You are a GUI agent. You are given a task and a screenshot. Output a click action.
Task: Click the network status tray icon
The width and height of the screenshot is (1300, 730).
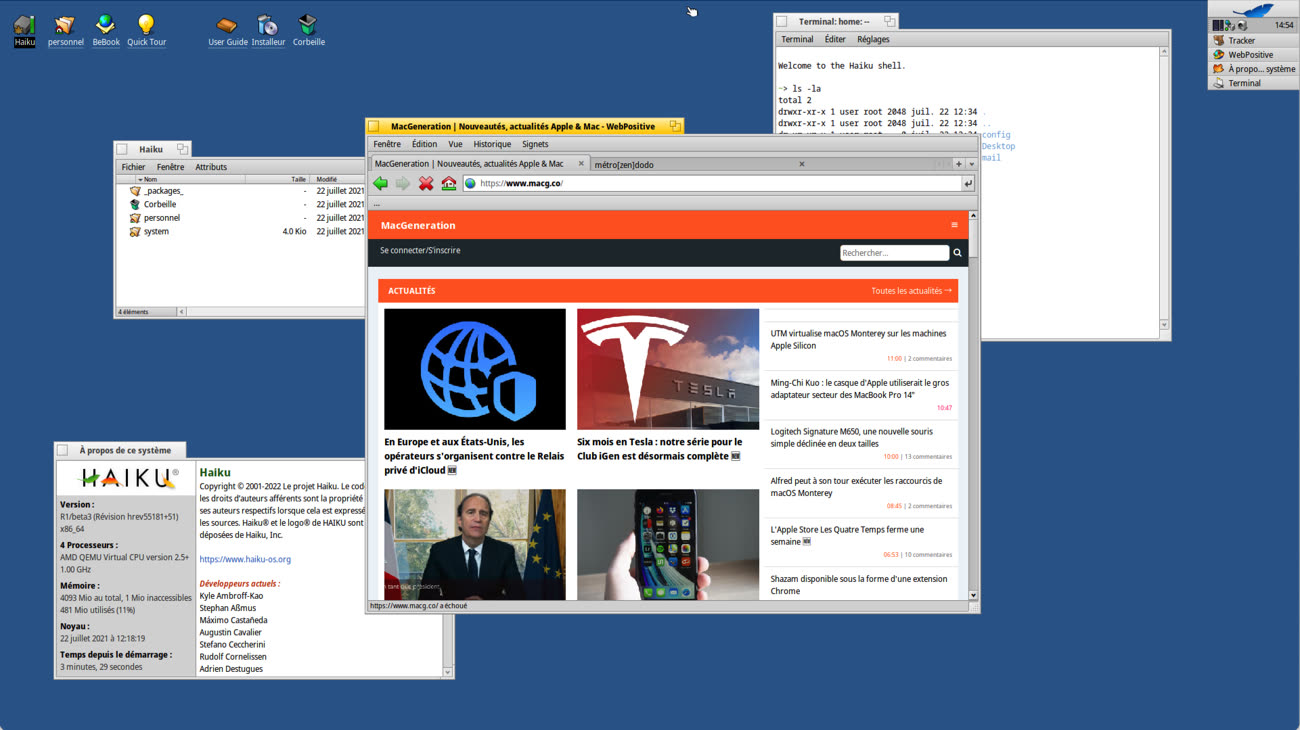(1230, 25)
